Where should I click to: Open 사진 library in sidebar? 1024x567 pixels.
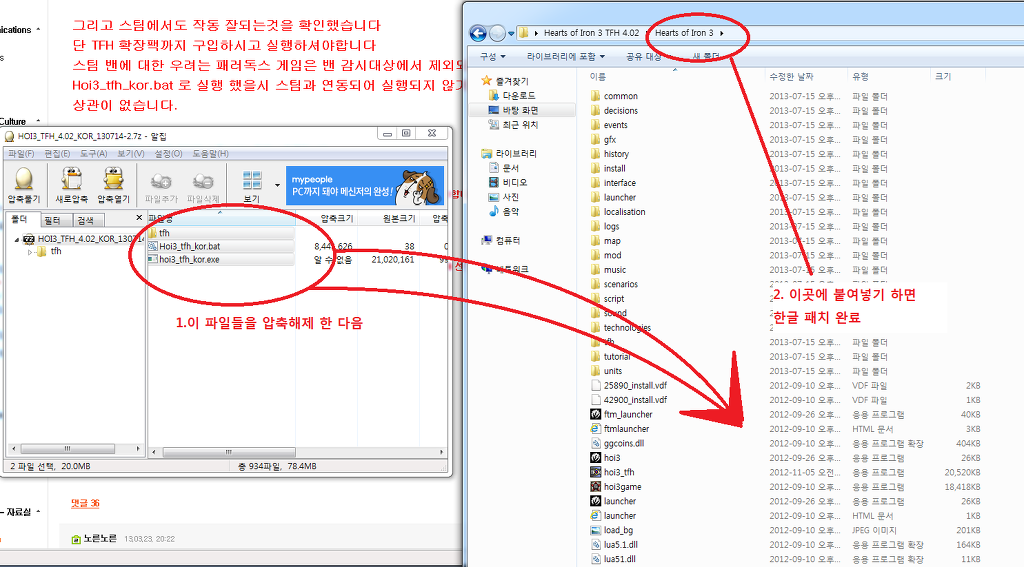[504, 197]
